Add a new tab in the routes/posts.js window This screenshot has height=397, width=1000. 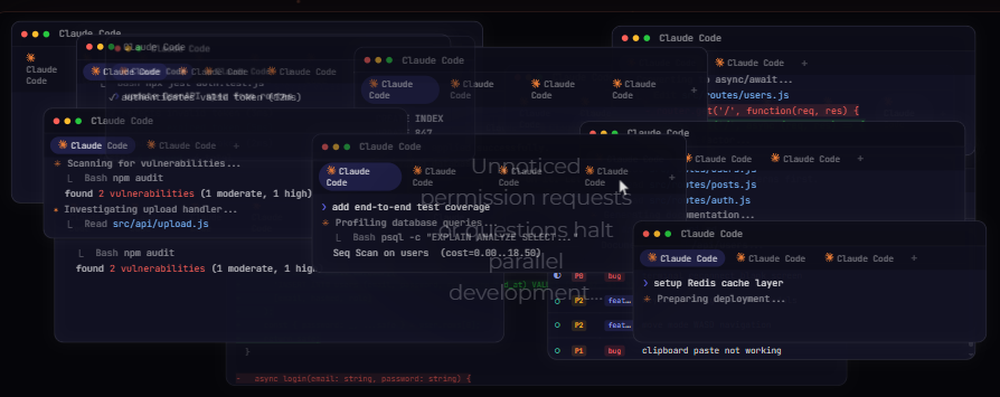click(860, 158)
